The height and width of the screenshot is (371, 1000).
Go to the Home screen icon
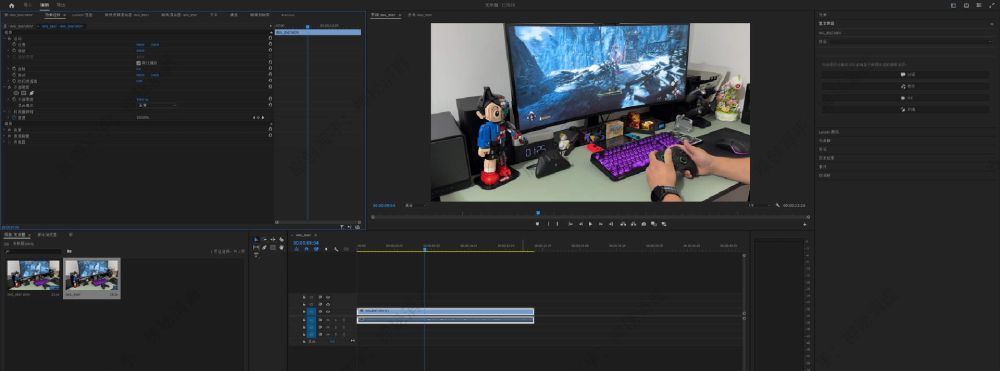point(11,5)
